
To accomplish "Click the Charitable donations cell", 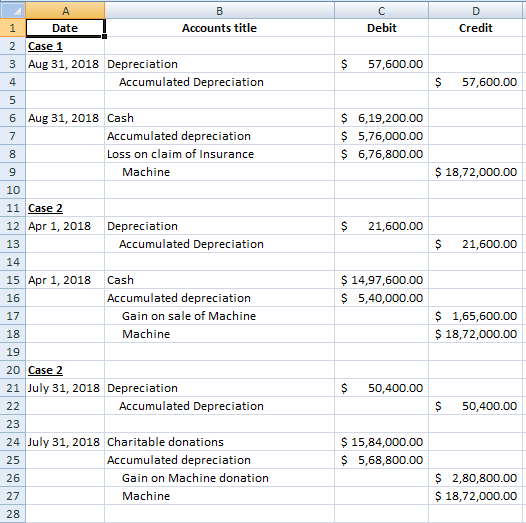I will coord(219,442).
